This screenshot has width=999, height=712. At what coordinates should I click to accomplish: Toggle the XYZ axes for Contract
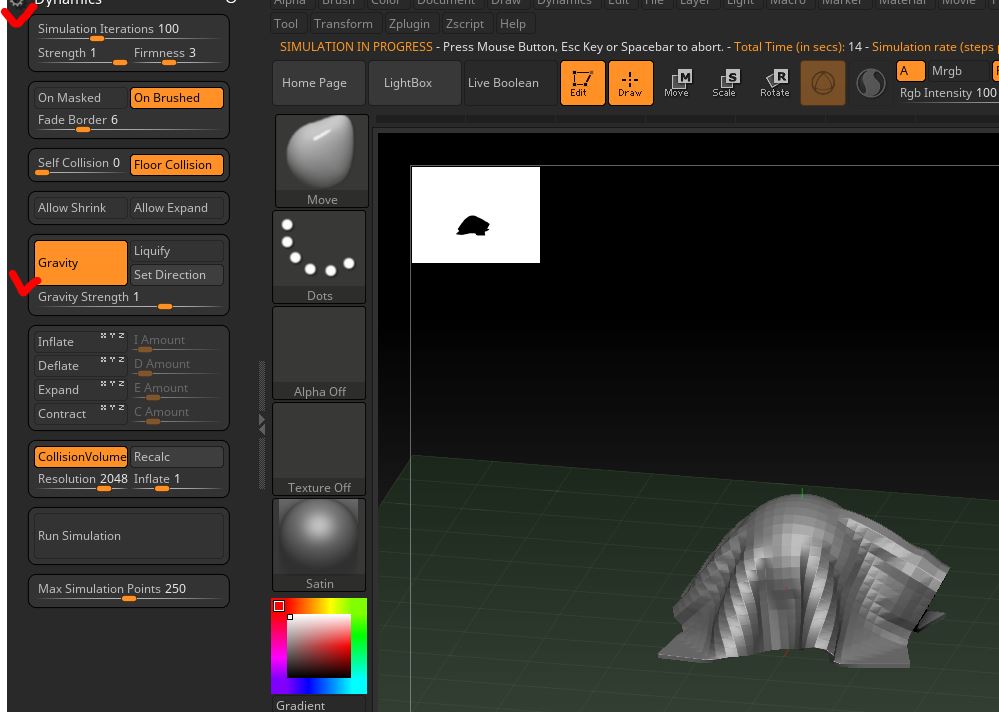[x=112, y=408]
